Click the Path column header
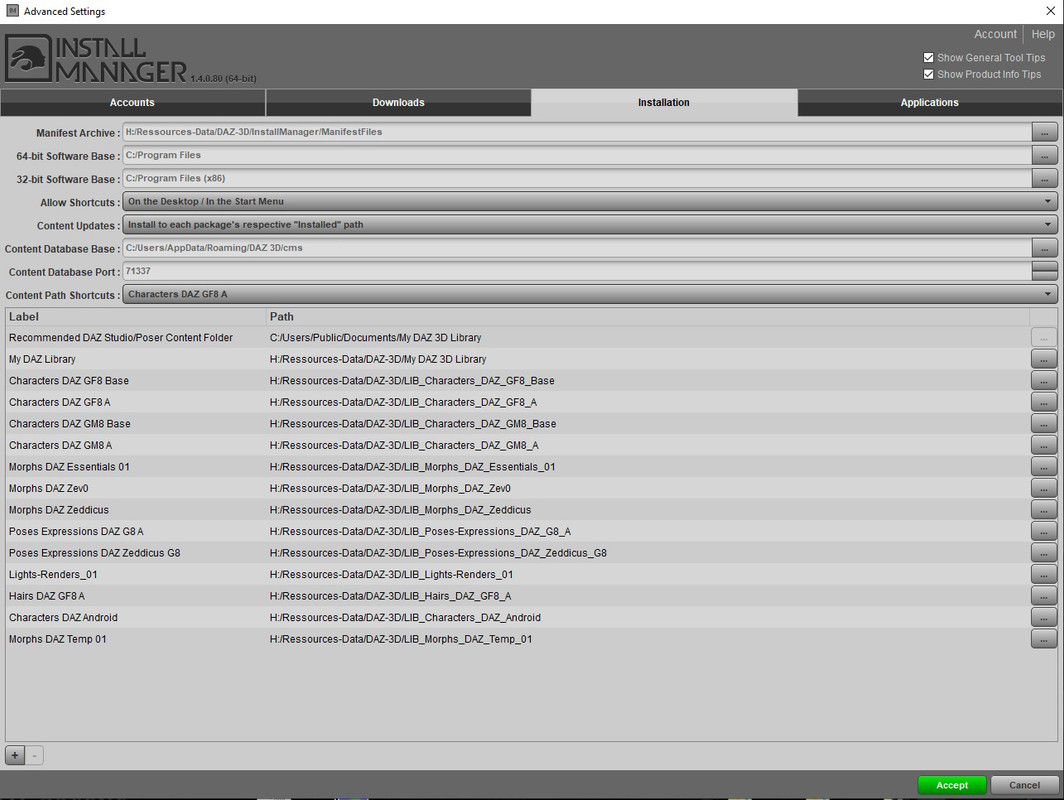 coord(648,317)
